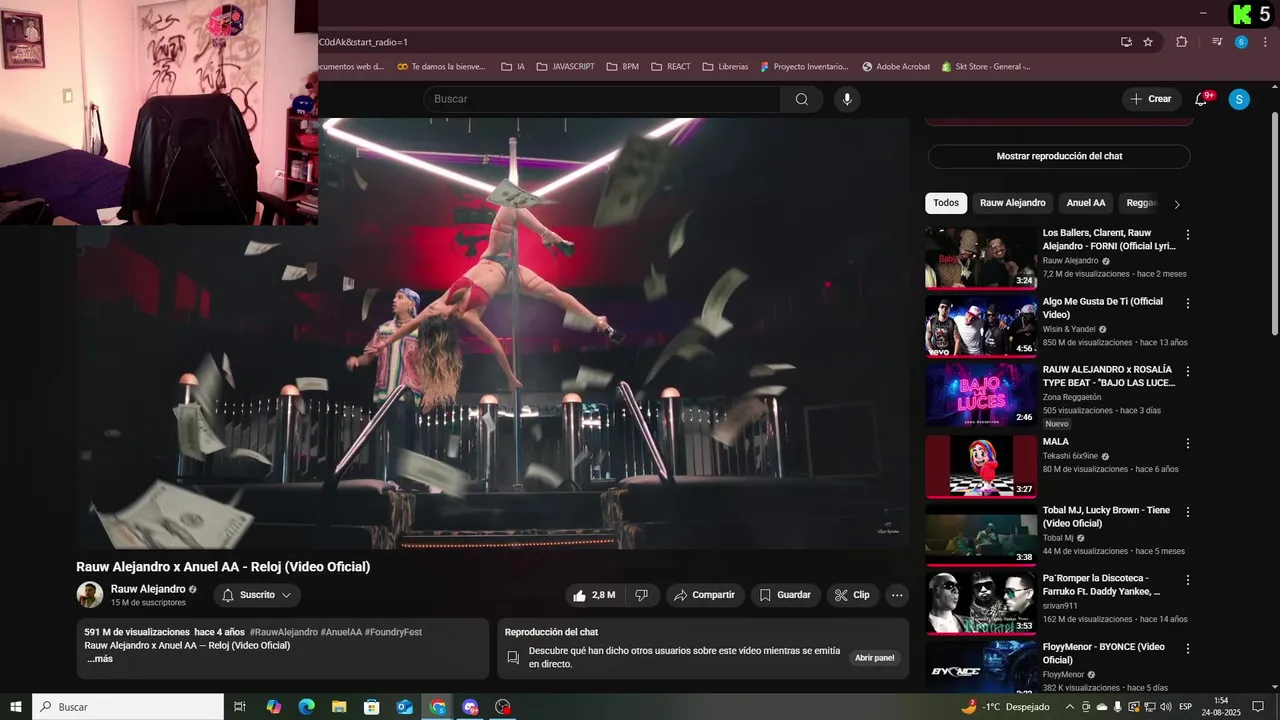Select the Anuel AA filter chip
Screen dimensions: 1280x720
[1086, 203]
